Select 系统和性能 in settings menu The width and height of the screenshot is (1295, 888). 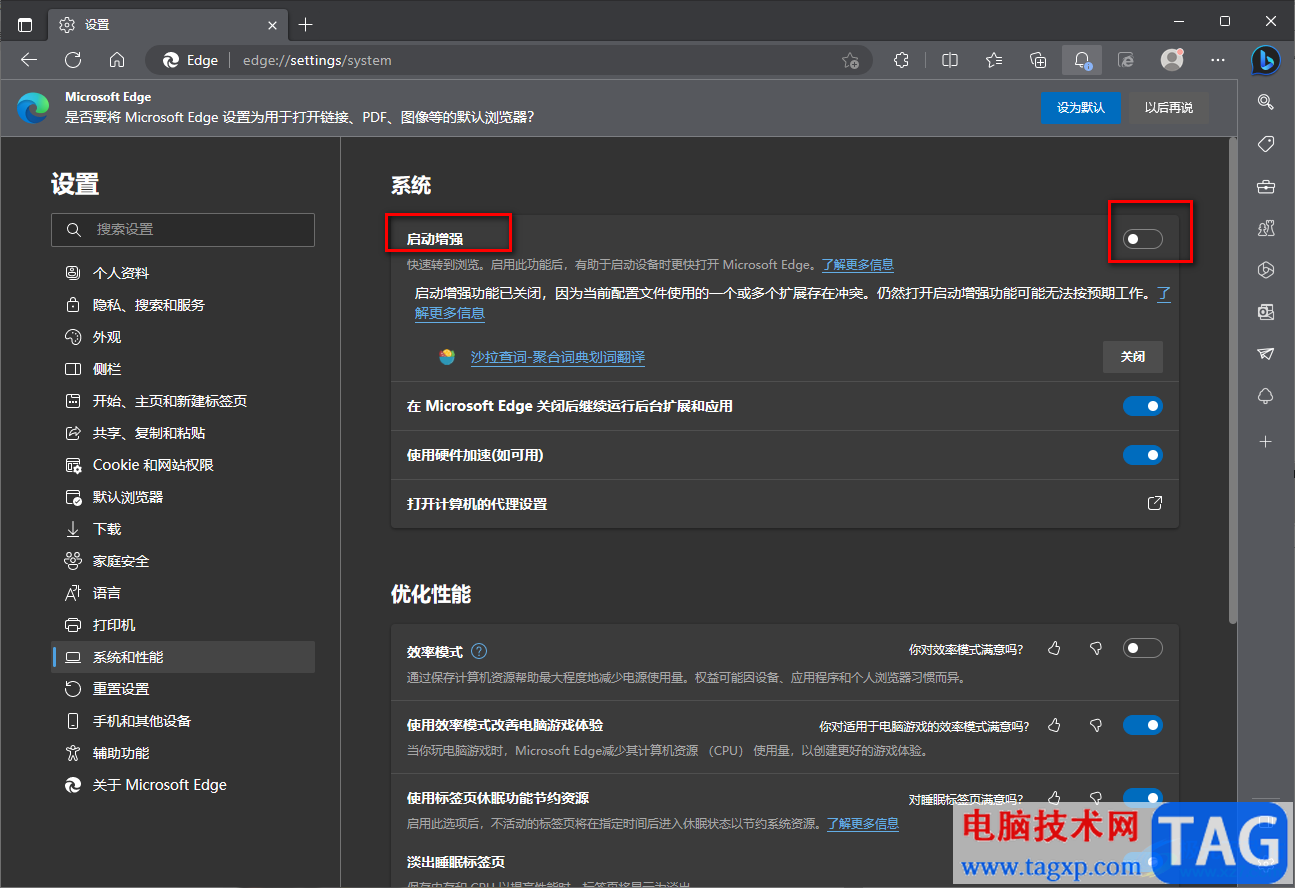pyautogui.click(x=183, y=657)
